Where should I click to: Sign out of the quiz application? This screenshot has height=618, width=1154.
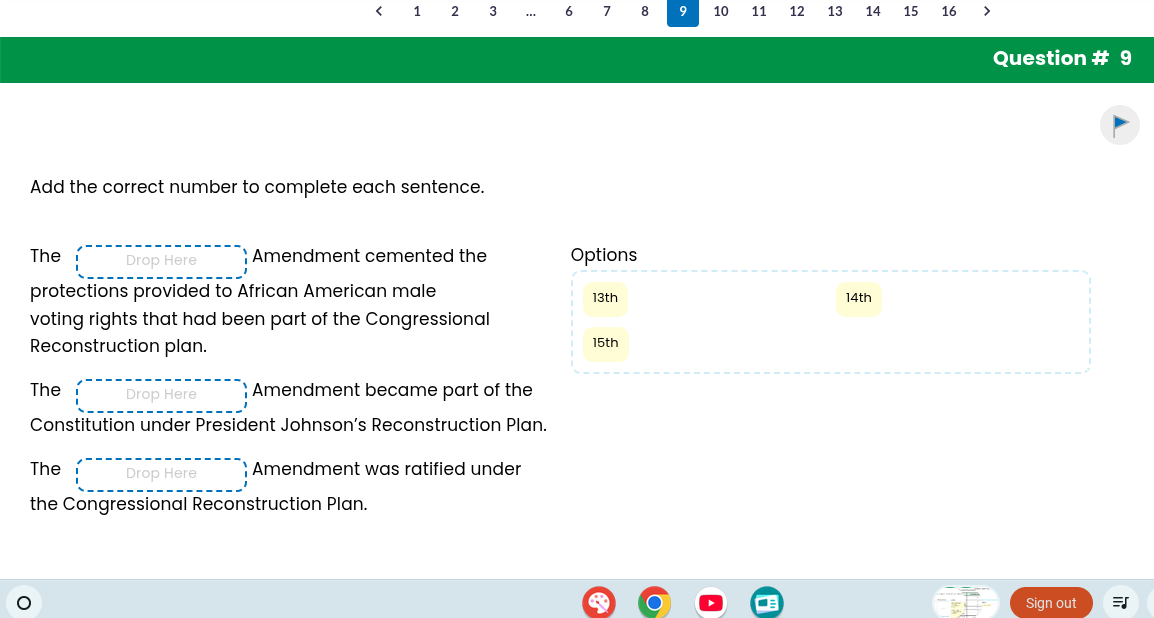tap(1051, 602)
